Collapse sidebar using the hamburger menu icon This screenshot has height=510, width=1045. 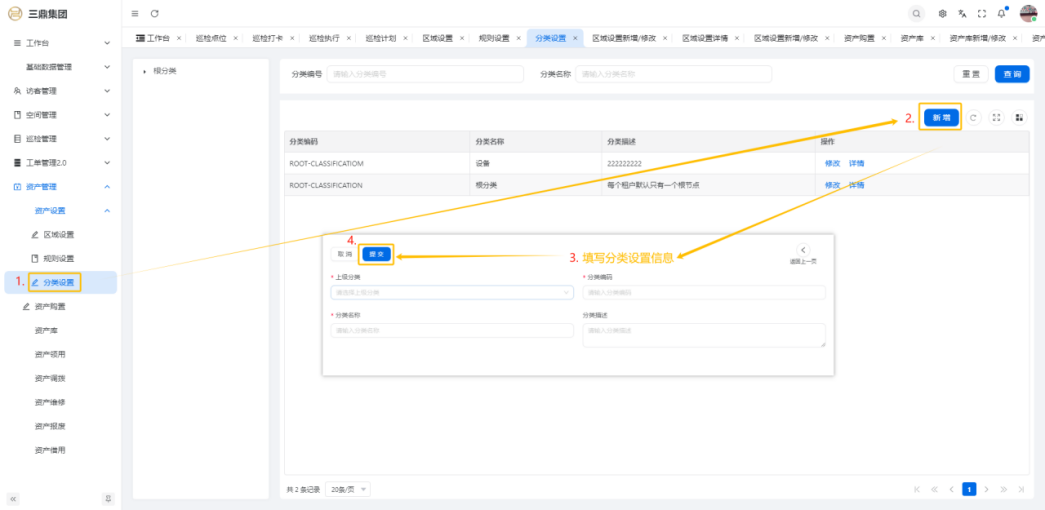click(x=135, y=13)
